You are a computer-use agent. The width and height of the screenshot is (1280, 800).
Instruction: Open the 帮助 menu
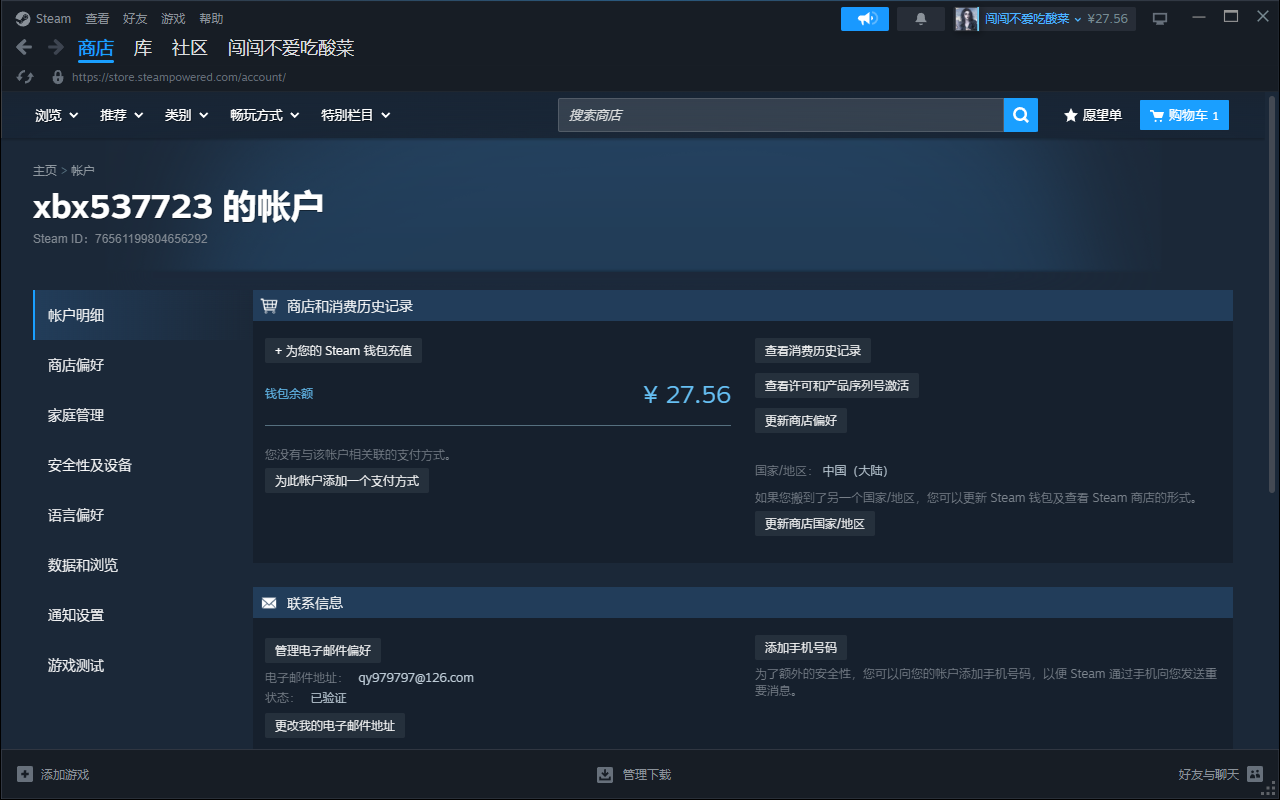[211, 19]
